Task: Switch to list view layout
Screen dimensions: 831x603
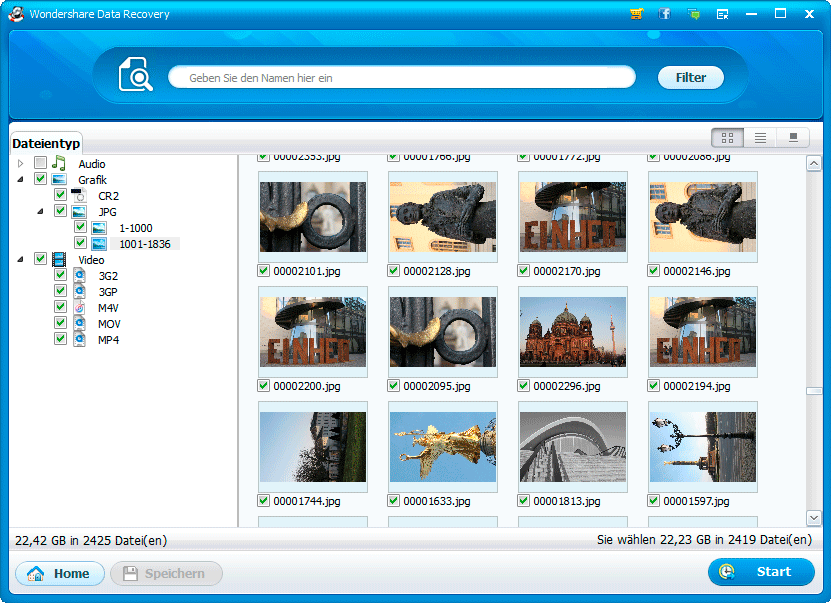Action: coord(760,137)
